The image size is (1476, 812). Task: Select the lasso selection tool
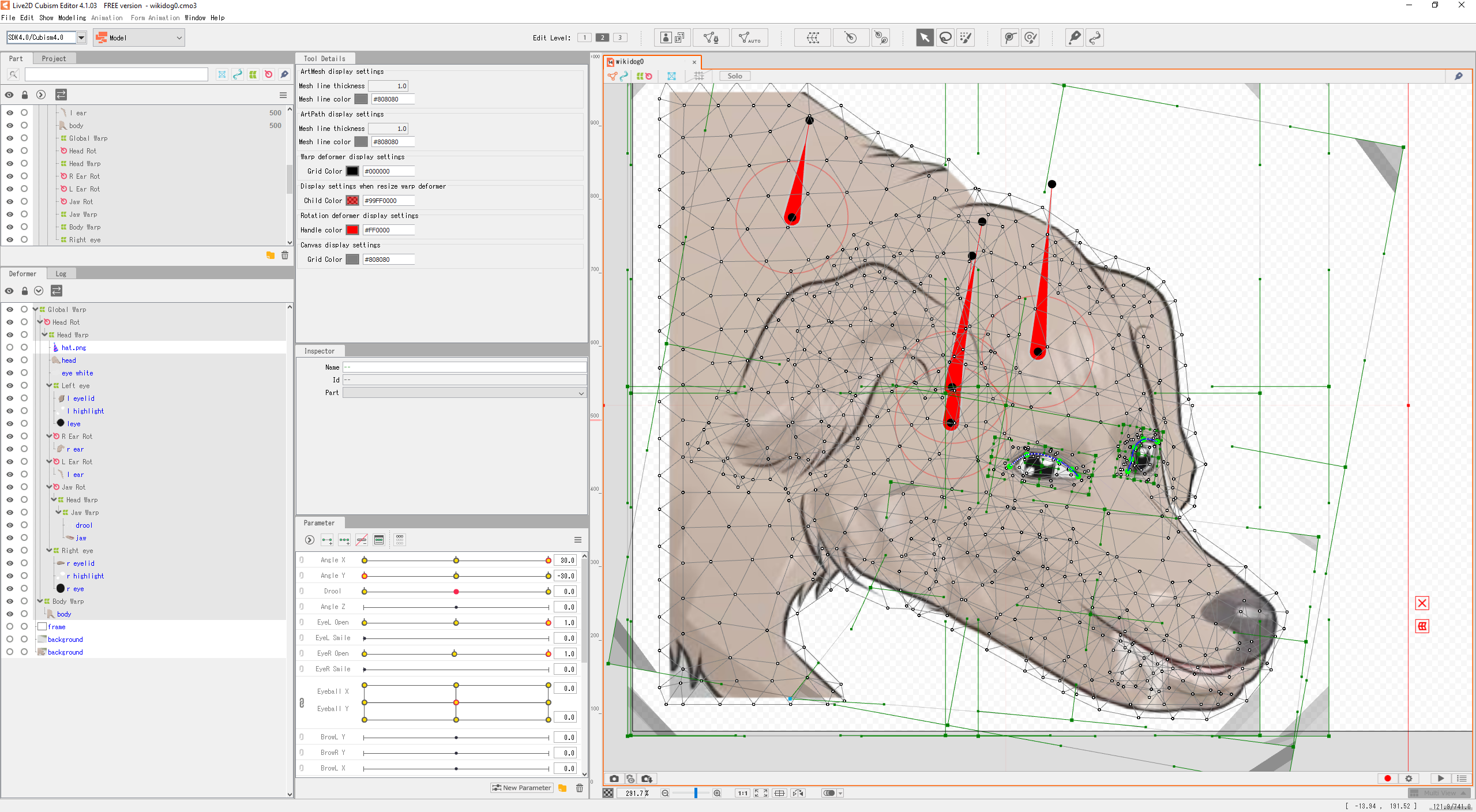tap(945, 38)
